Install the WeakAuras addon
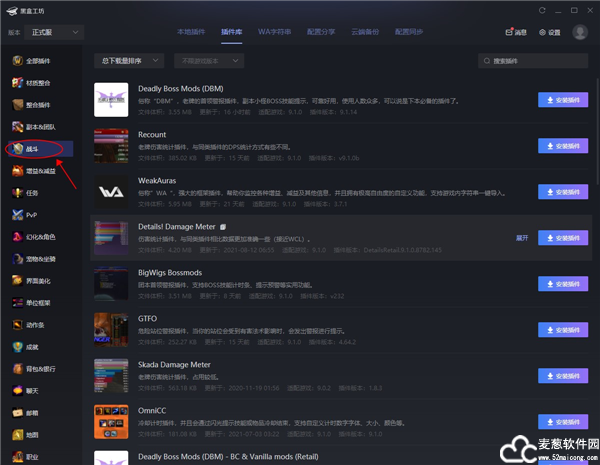This screenshot has width=600, height=465. click(x=563, y=192)
